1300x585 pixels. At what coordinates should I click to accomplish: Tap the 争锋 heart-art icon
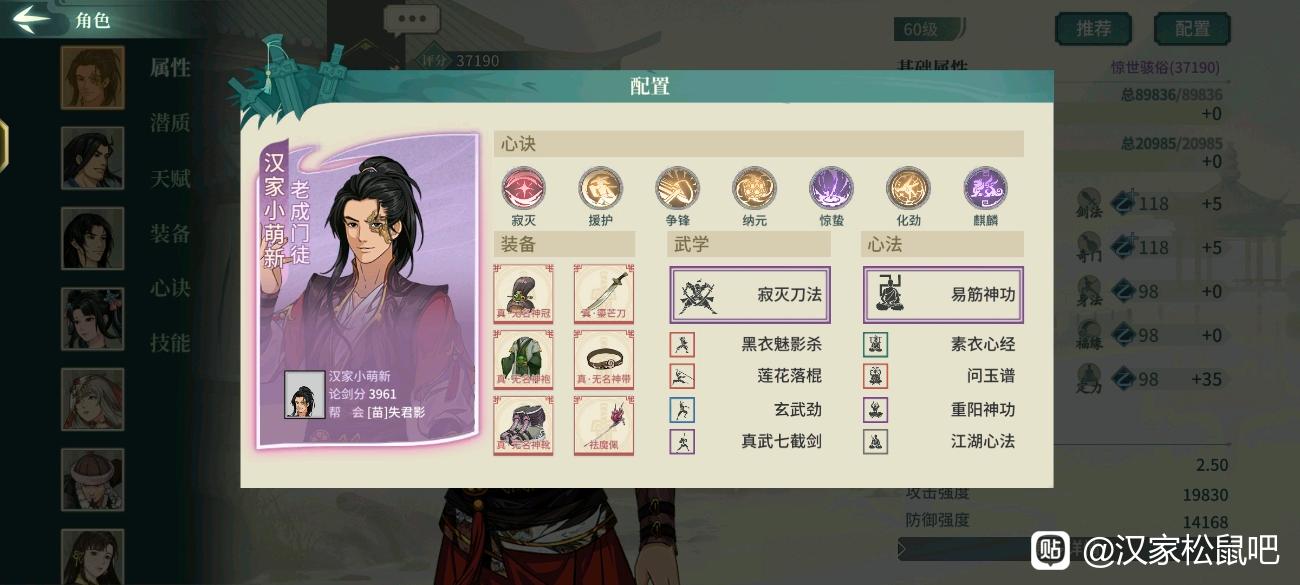pos(677,188)
